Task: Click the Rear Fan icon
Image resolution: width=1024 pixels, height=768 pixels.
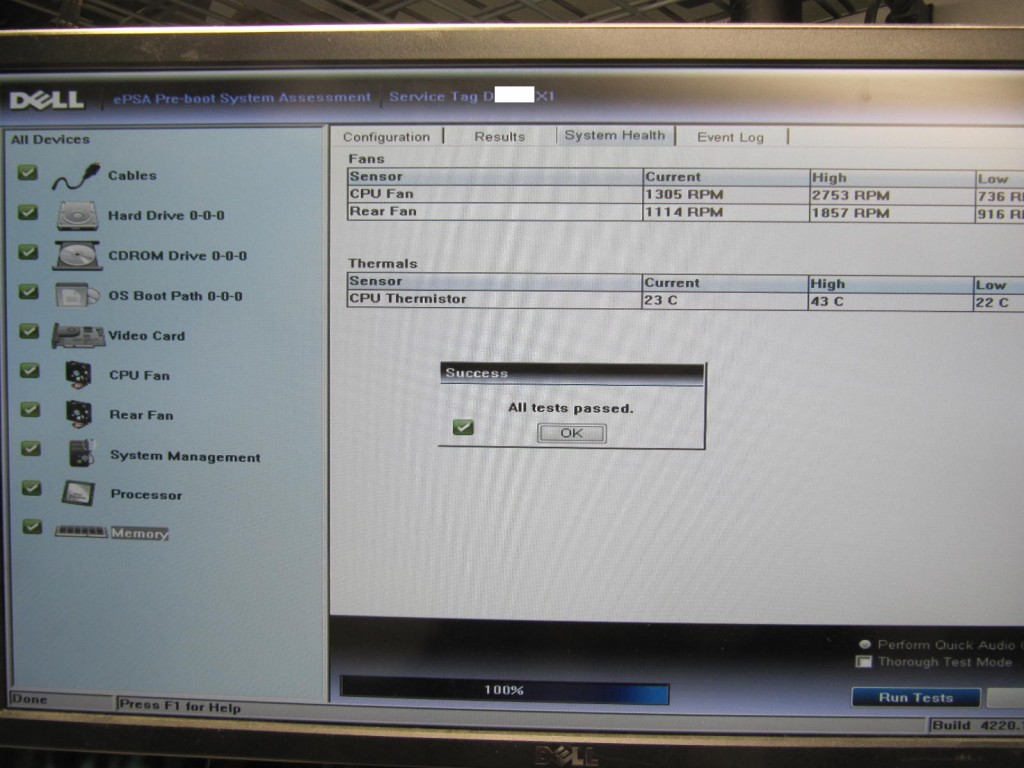Action: 79,414
